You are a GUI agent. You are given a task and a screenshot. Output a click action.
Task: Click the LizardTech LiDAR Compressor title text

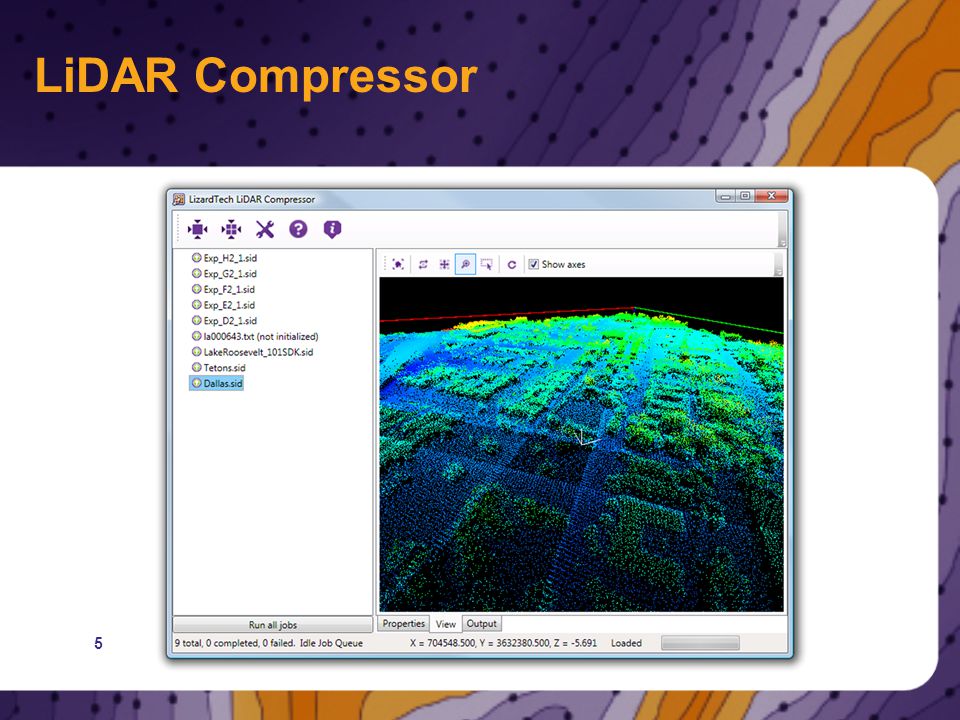pos(252,199)
